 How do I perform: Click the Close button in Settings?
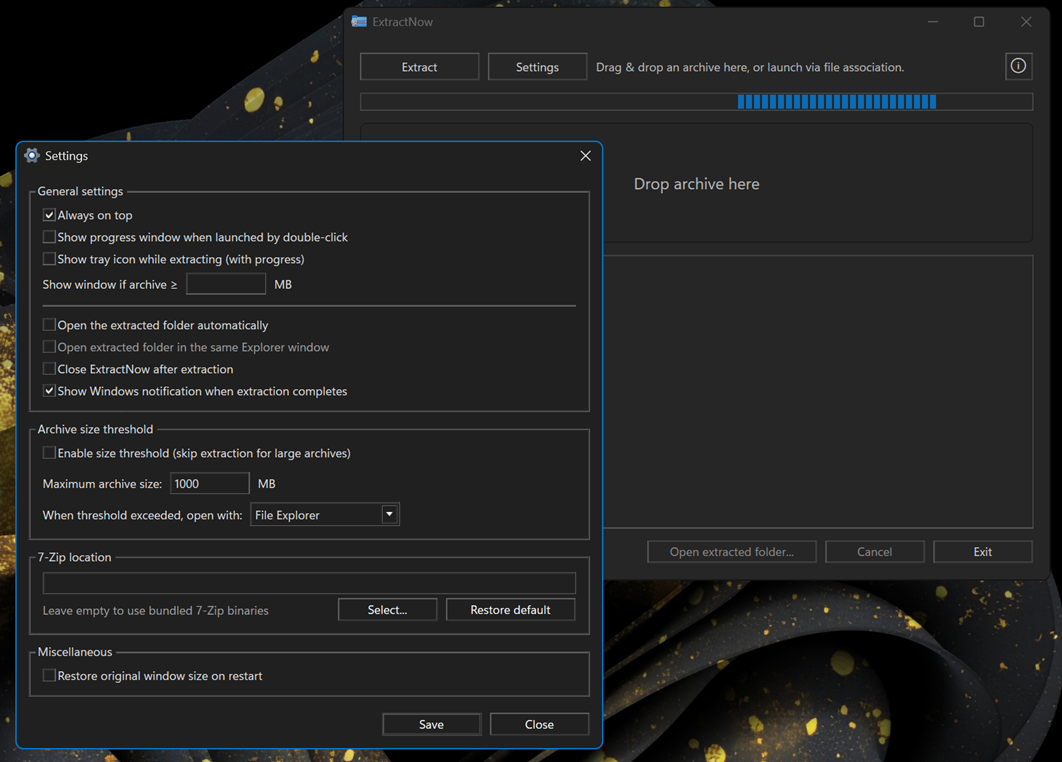539,724
